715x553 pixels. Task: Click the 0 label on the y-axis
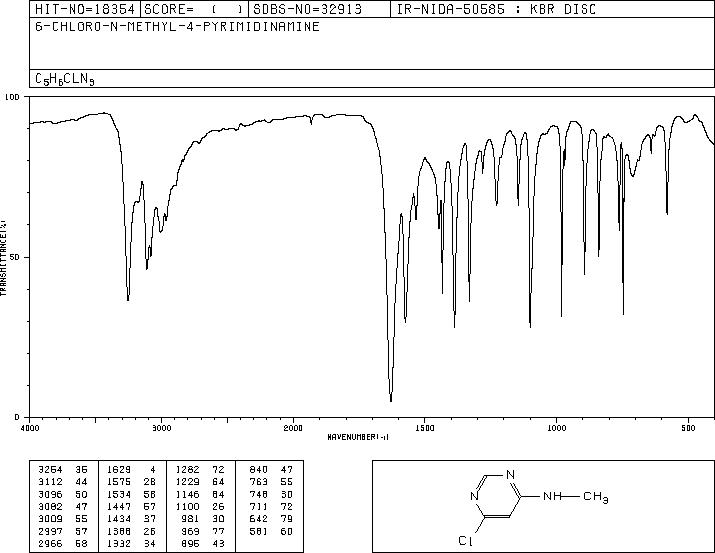(x=17, y=417)
